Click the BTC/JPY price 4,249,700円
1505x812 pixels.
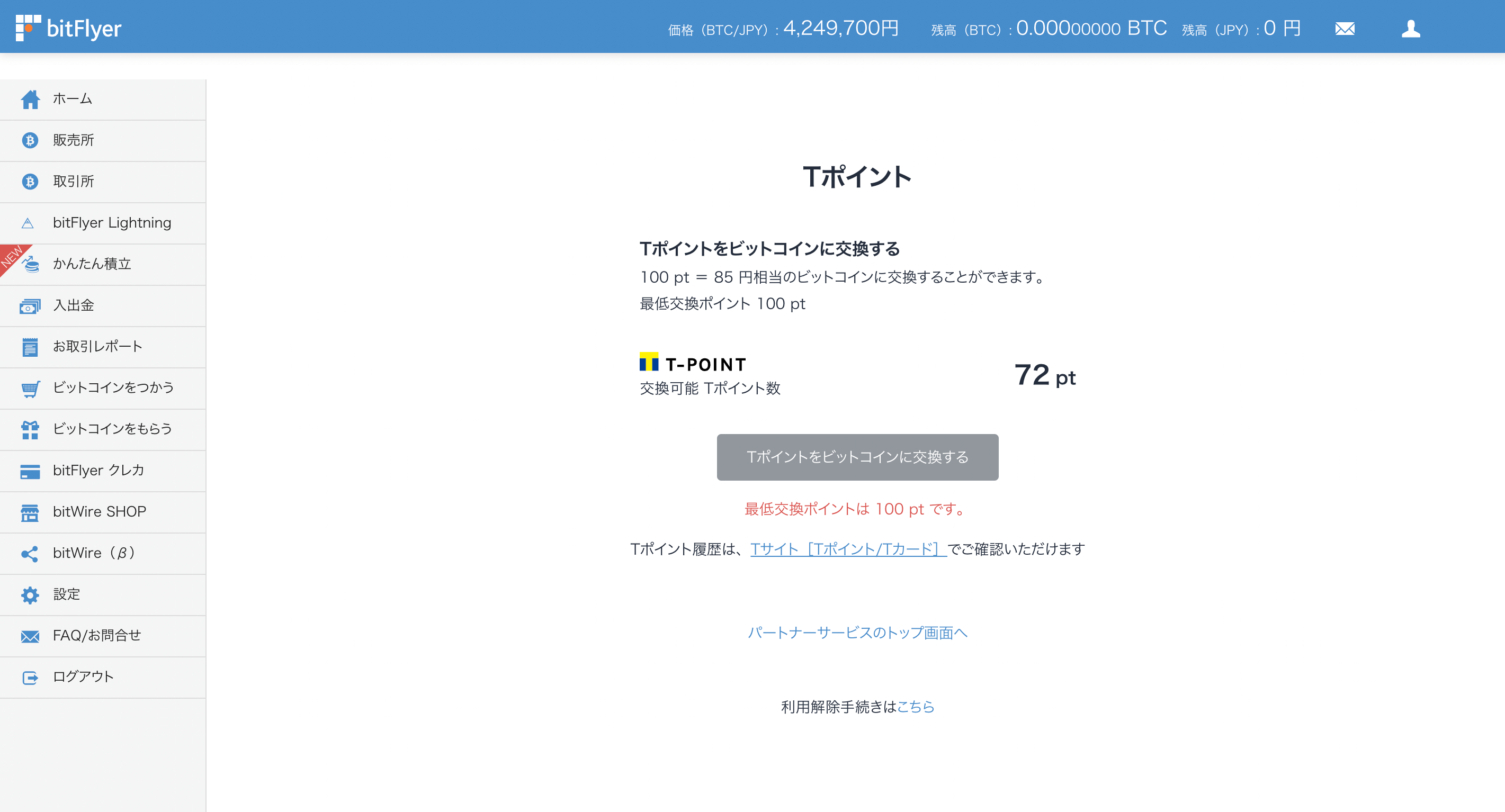(841, 28)
